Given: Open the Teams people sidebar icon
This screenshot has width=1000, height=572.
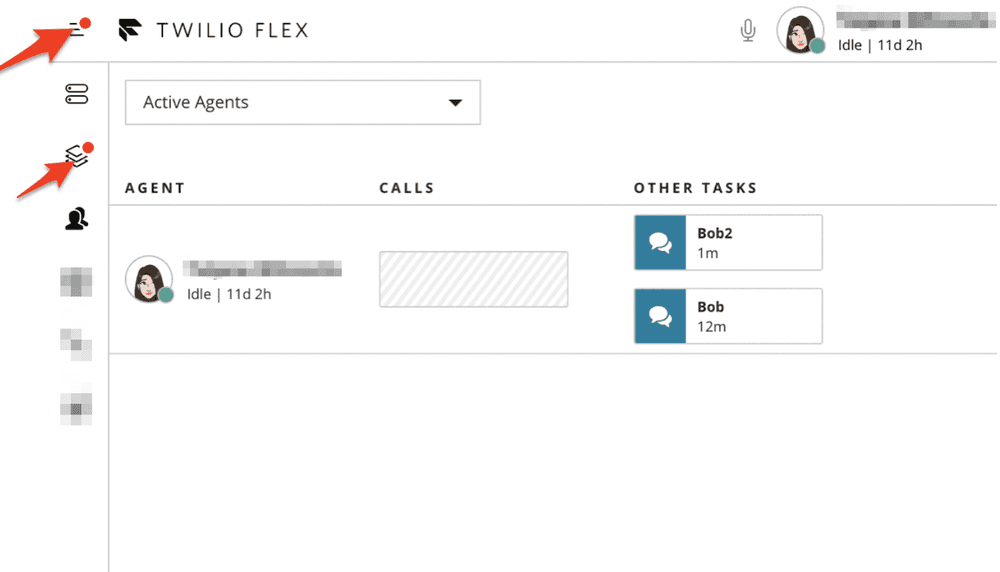Looking at the screenshot, I should coord(77,219).
